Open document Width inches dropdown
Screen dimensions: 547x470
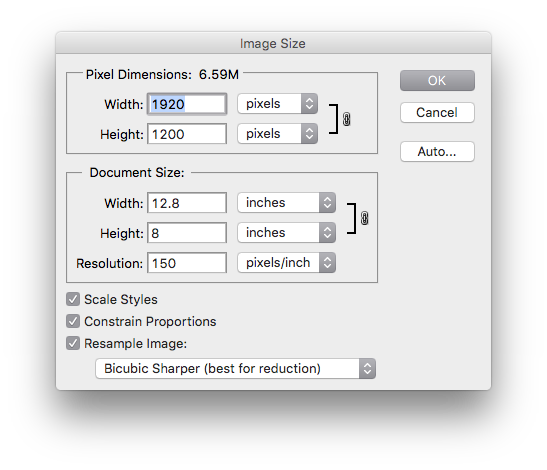point(287,203)
